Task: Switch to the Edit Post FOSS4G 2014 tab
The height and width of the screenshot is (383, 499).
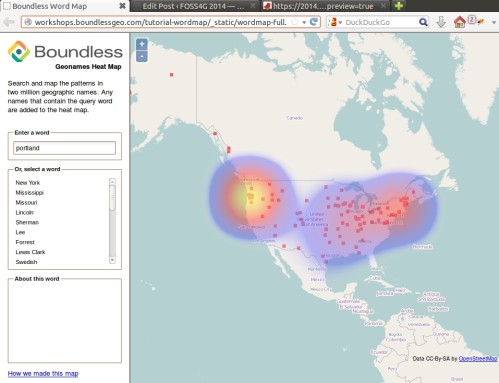Action: pos(193,6)
